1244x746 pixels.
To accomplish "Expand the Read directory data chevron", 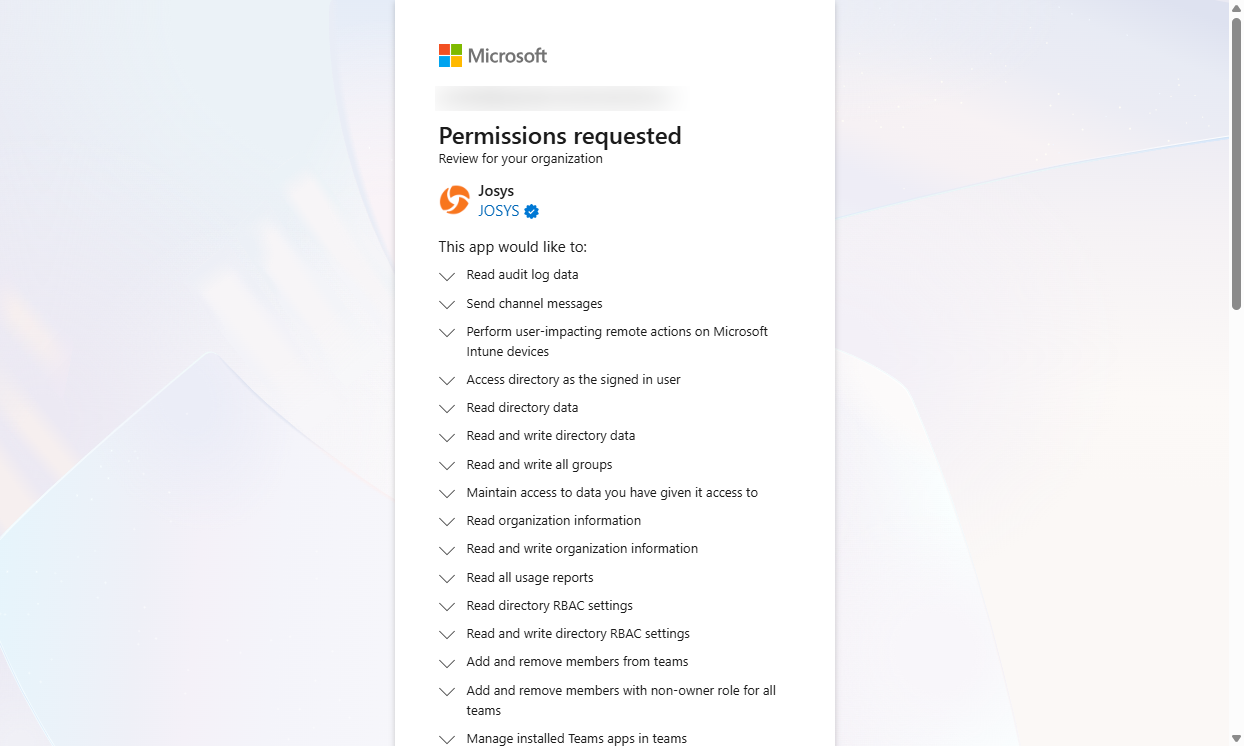I will click(447, 409).
